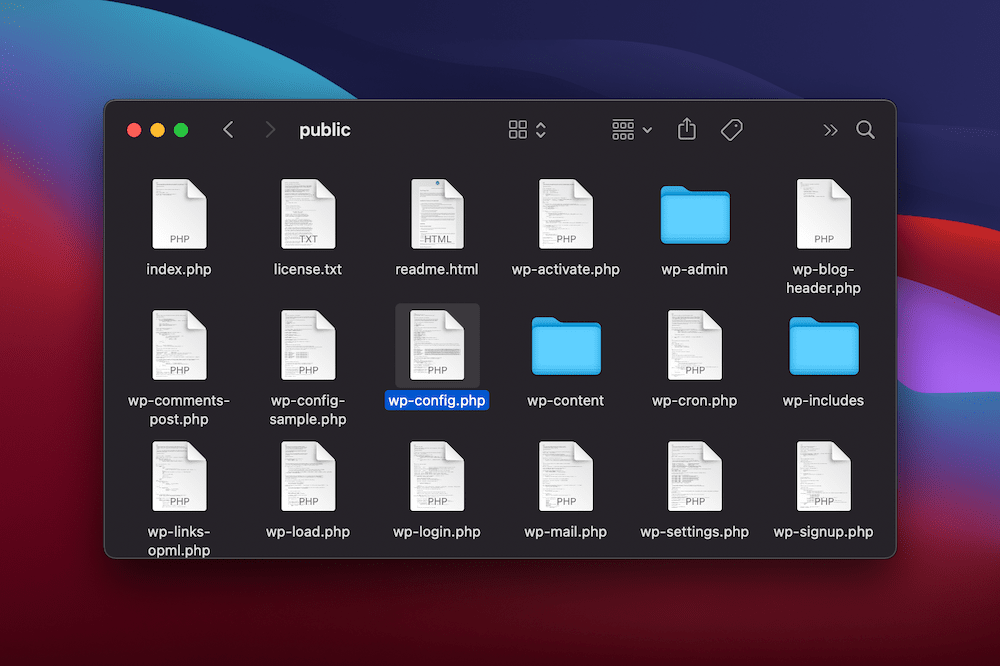Viewport: 1000px width, 666px height.
Task: Select the wp-signup.php file icon
Action: click(823, 477)
